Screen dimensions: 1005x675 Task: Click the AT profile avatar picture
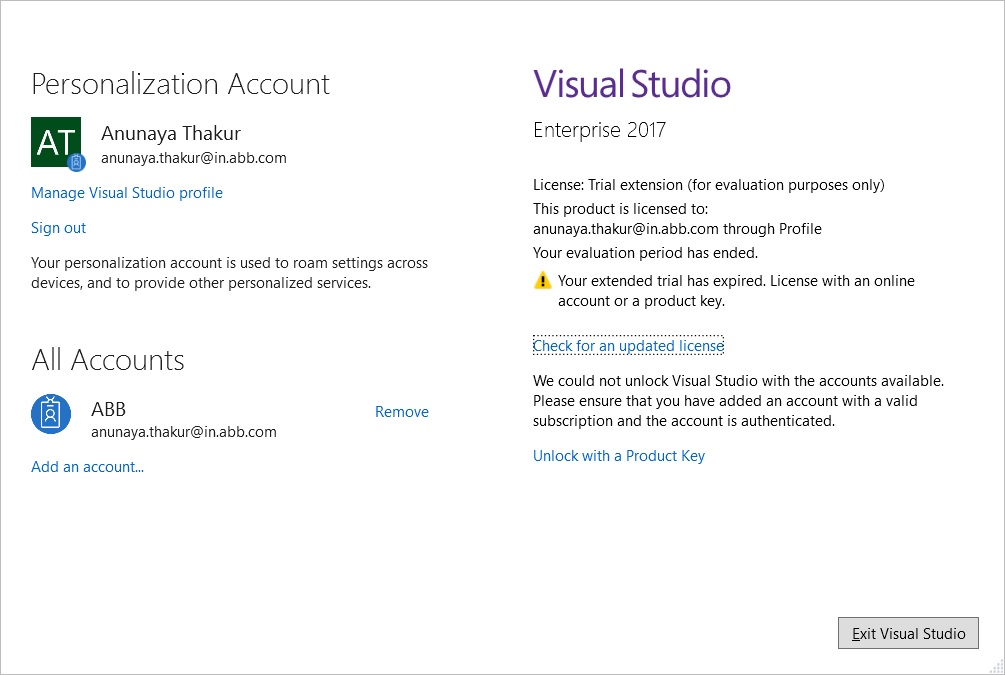click(x=56, y=142)
